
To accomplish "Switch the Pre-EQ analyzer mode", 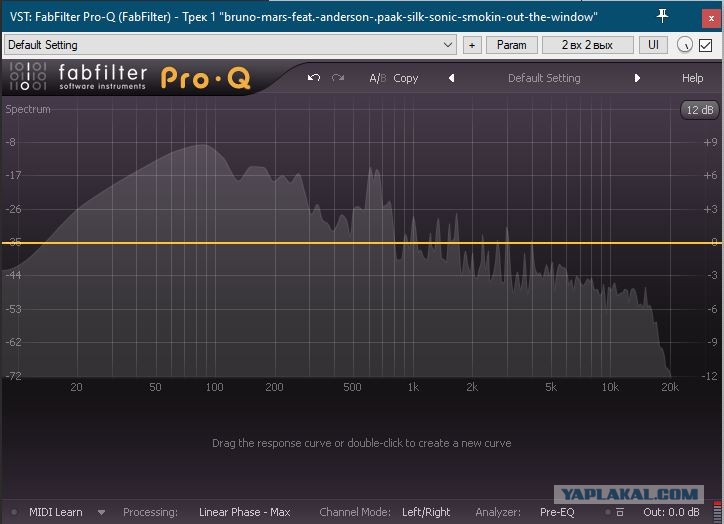I will 557,512.
